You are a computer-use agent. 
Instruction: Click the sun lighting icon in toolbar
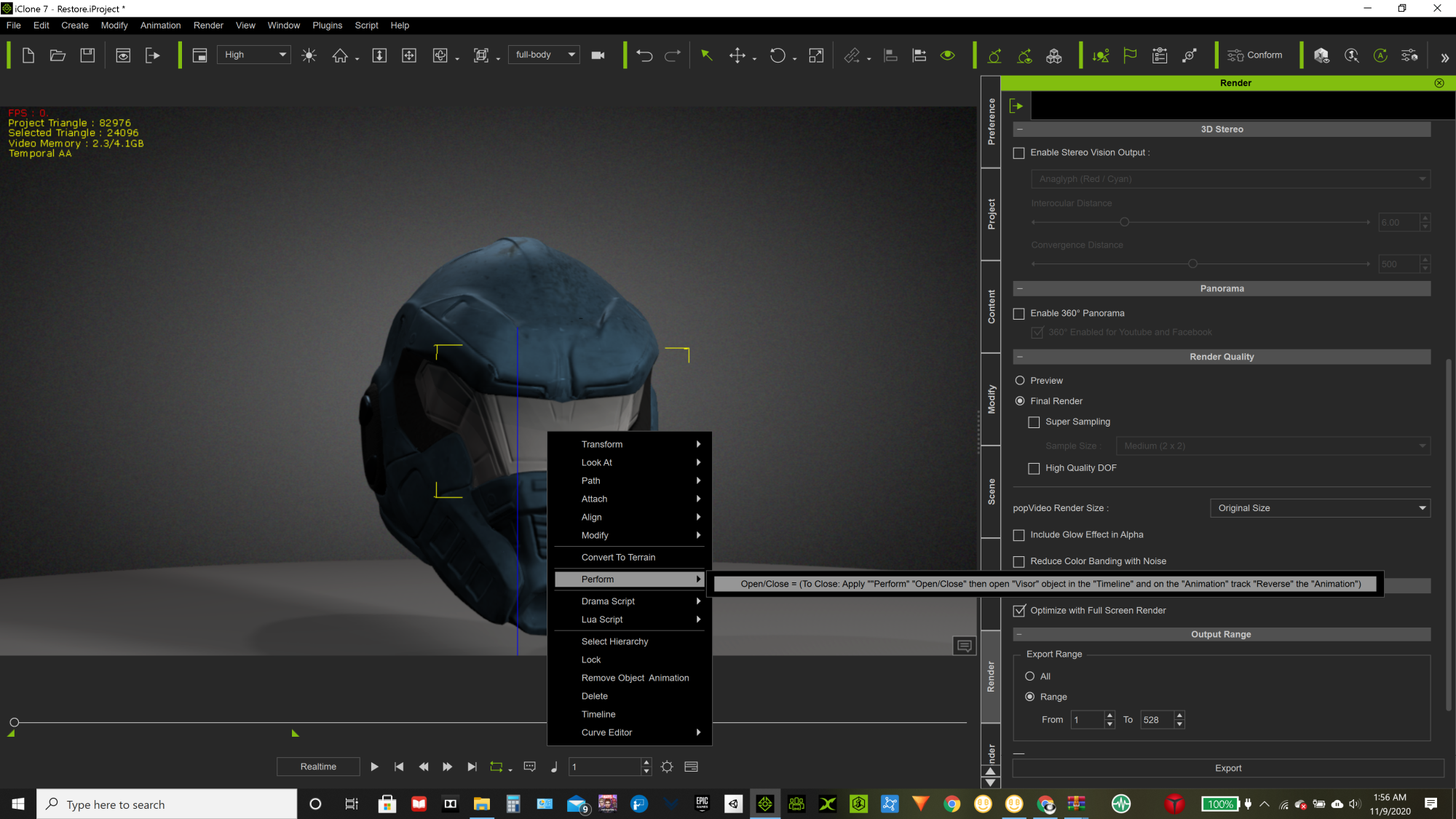(309, 55)
